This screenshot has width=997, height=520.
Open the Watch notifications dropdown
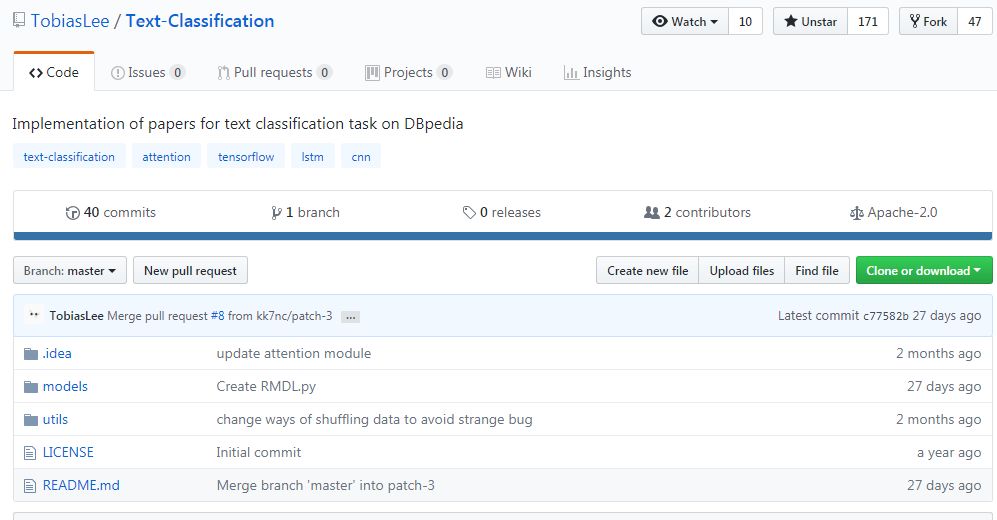click(685, 22)
